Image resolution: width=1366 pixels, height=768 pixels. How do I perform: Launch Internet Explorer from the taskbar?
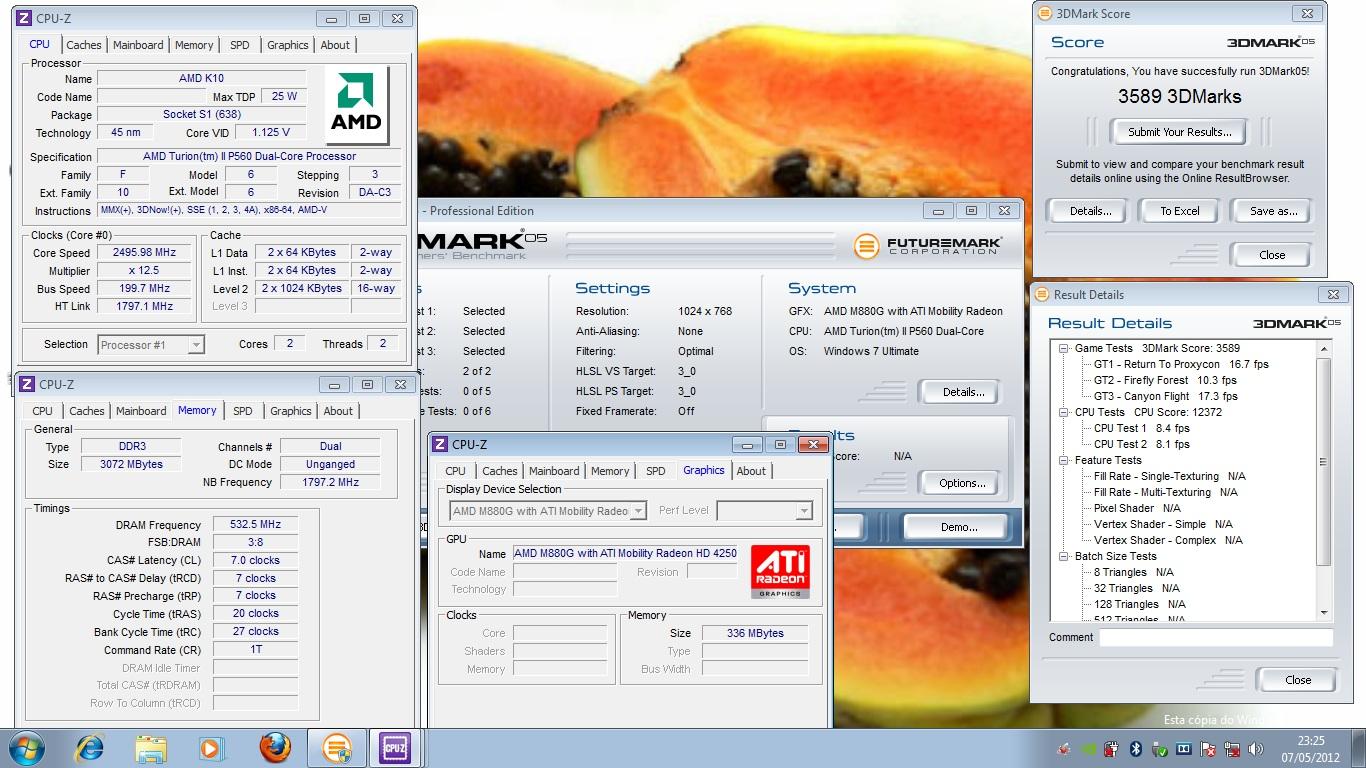tap(90, 748)
